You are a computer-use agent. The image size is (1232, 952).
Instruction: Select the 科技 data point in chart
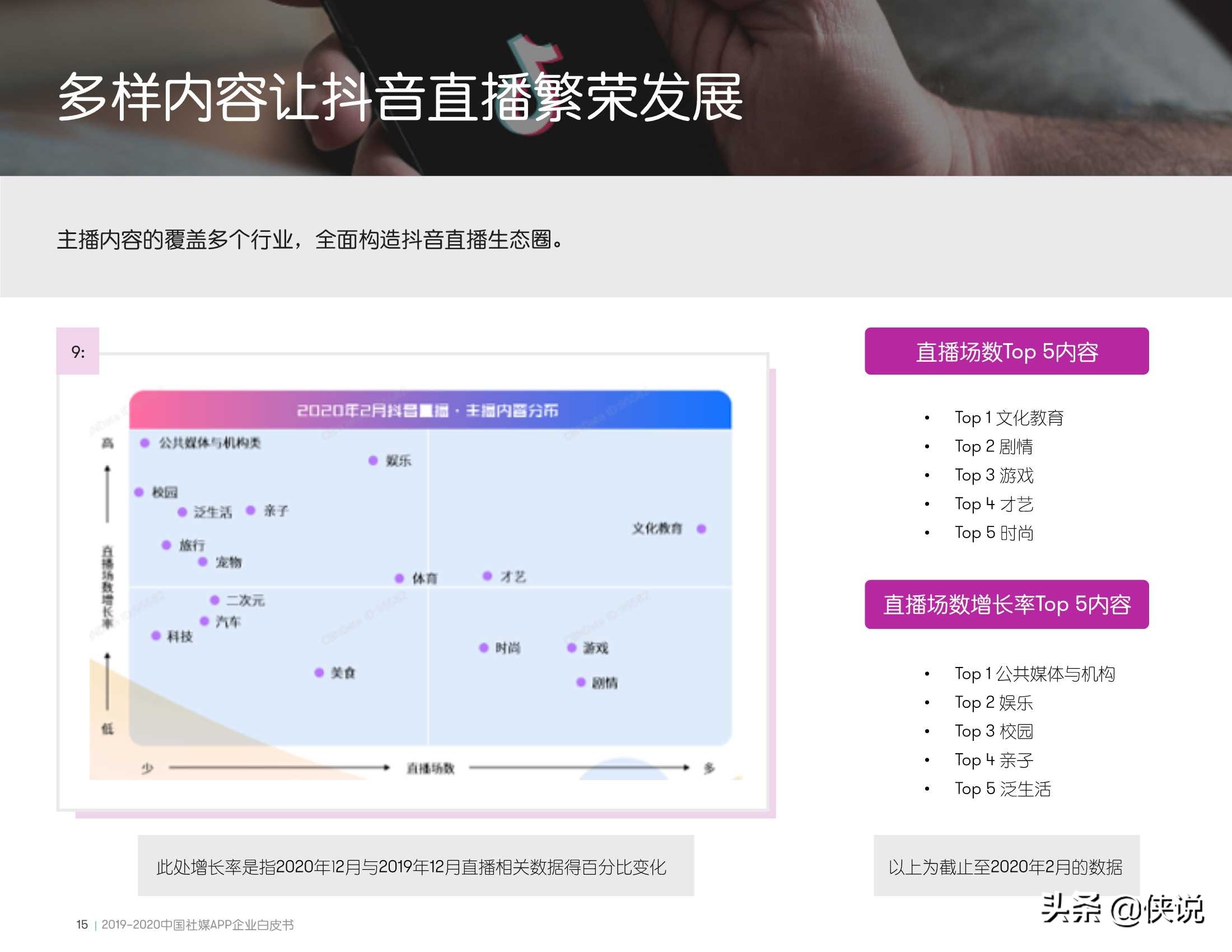click(x=156, y=636)
